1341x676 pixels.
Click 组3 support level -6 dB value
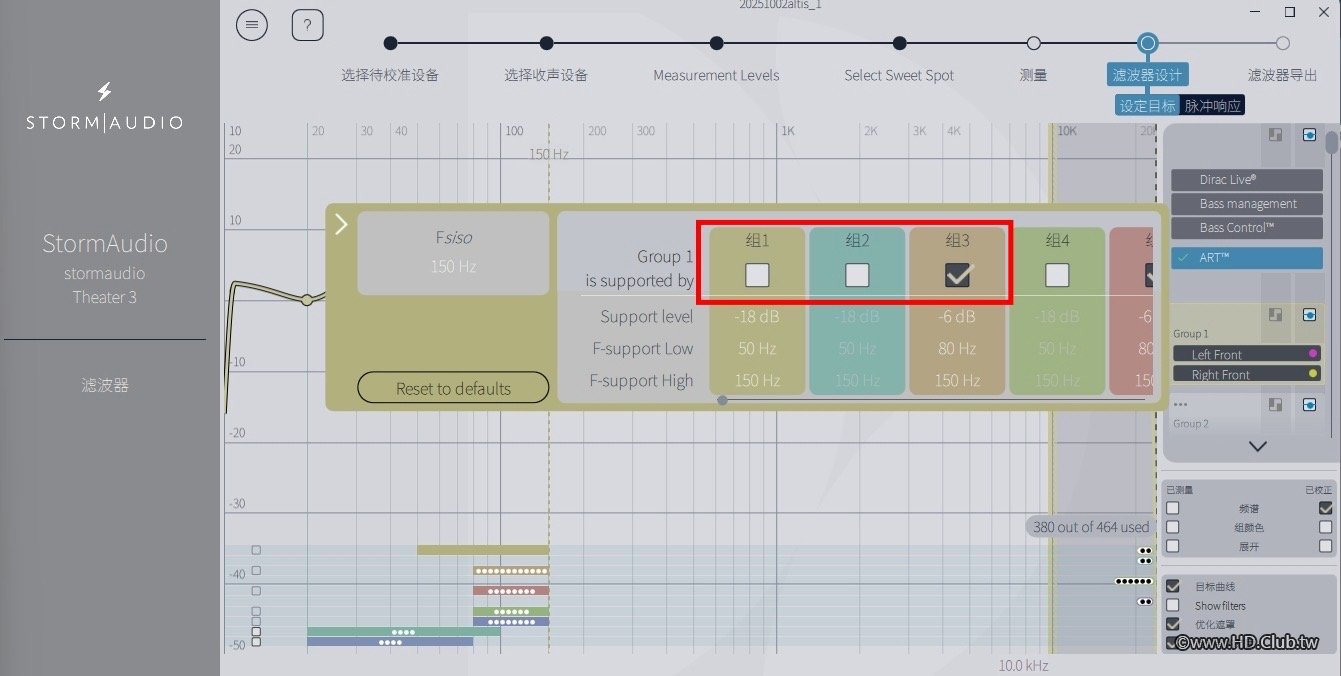pos(957,316)
